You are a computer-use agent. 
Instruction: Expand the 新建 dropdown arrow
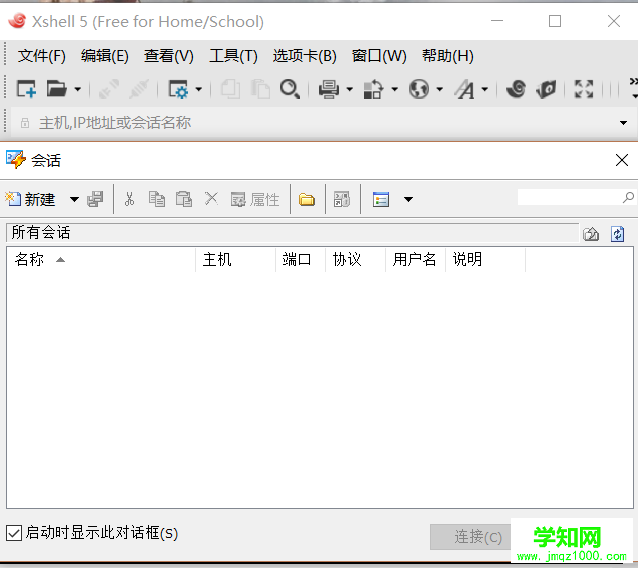74,199
